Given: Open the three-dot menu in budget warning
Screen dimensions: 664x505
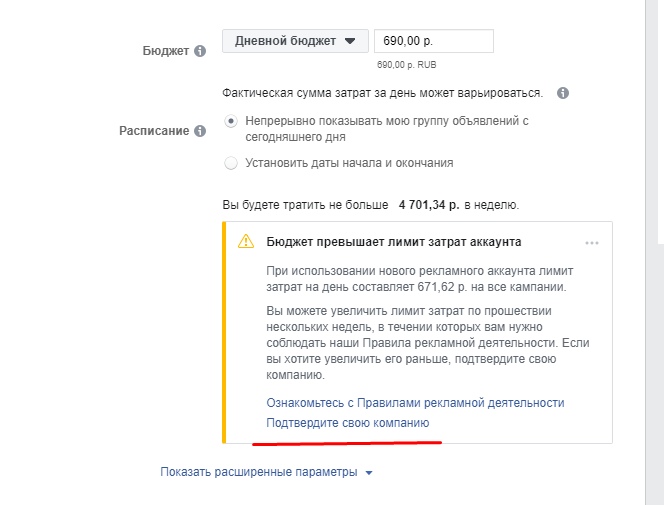Looking at the screenshot, I should (592, 243).
